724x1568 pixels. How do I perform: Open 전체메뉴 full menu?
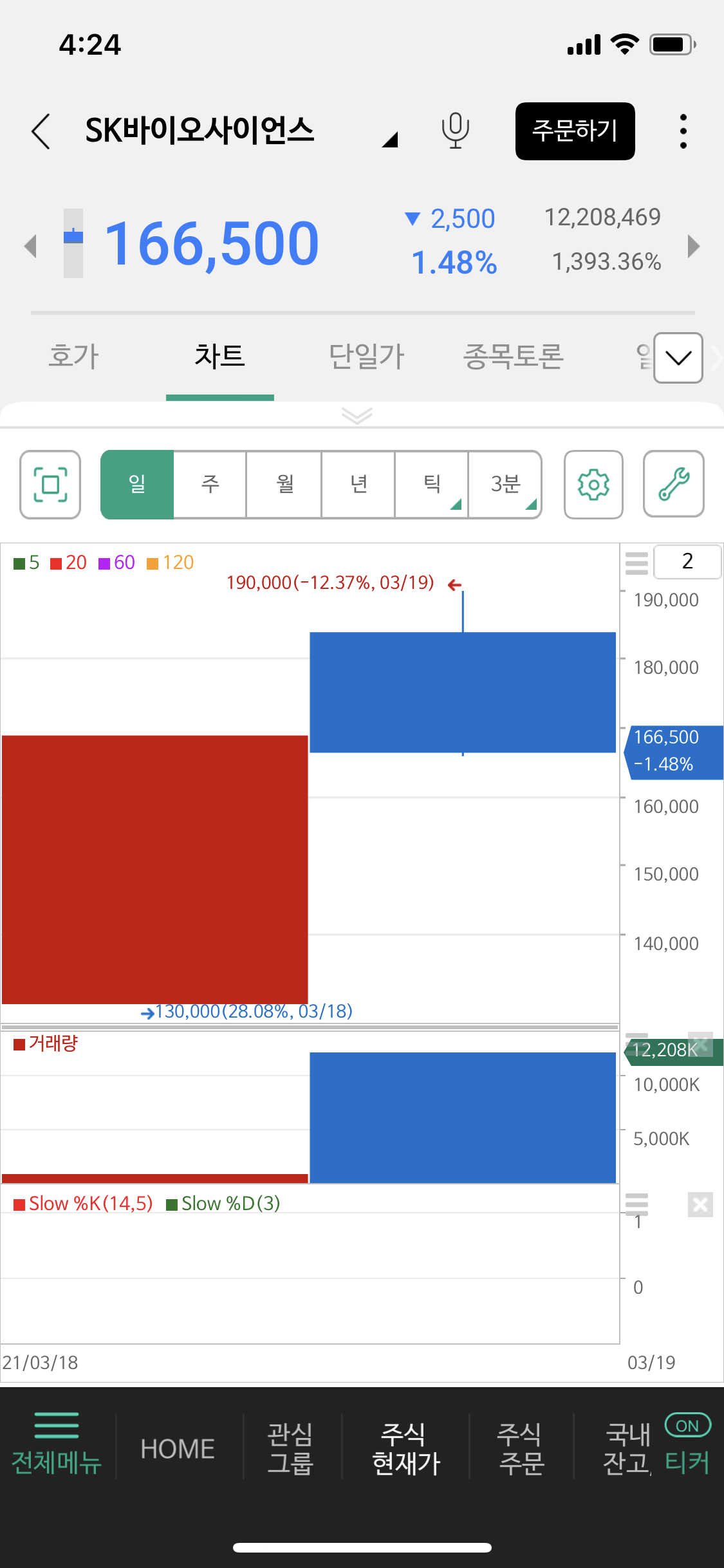coord(57,1444)
